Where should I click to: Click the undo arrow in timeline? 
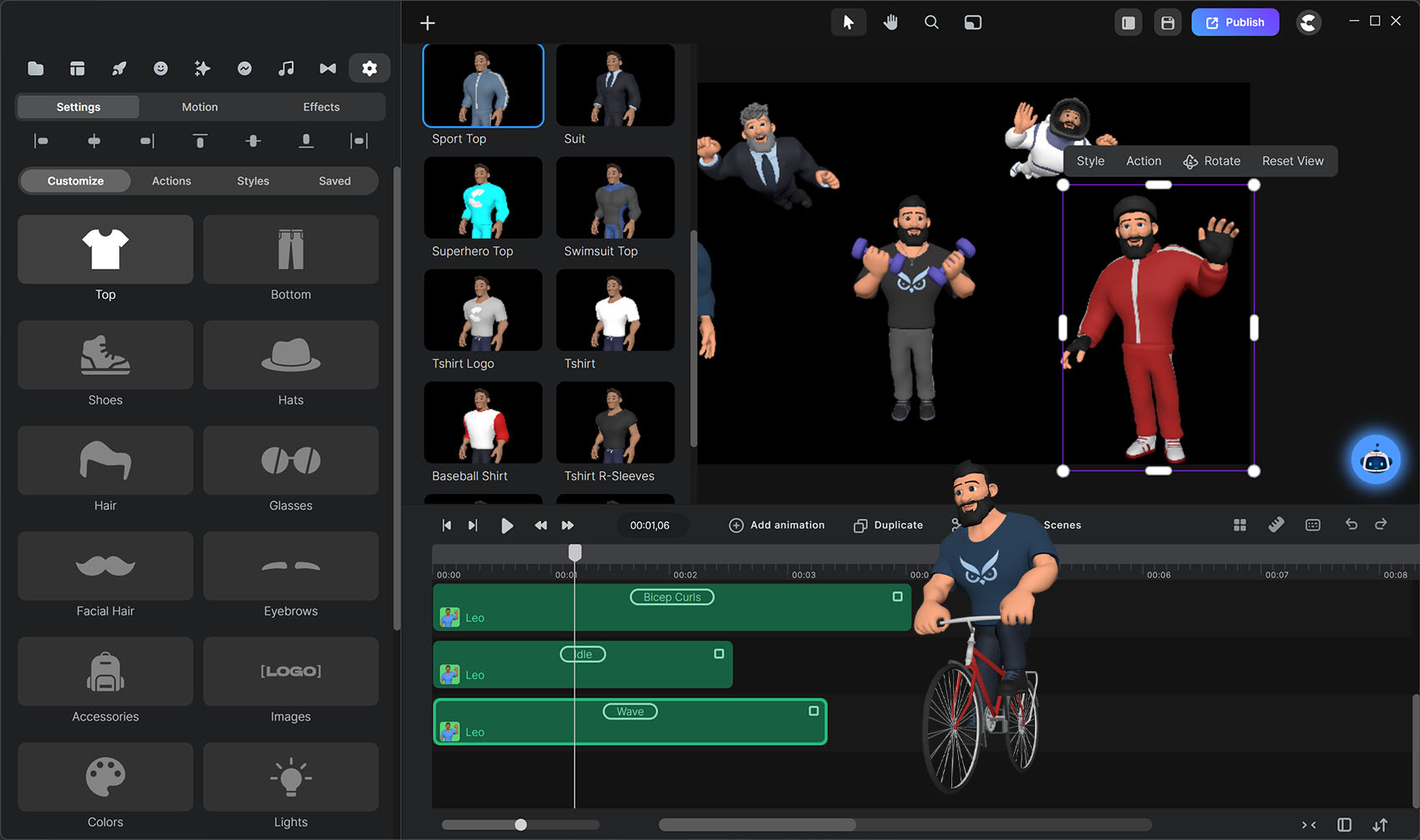coord(1351,524)
